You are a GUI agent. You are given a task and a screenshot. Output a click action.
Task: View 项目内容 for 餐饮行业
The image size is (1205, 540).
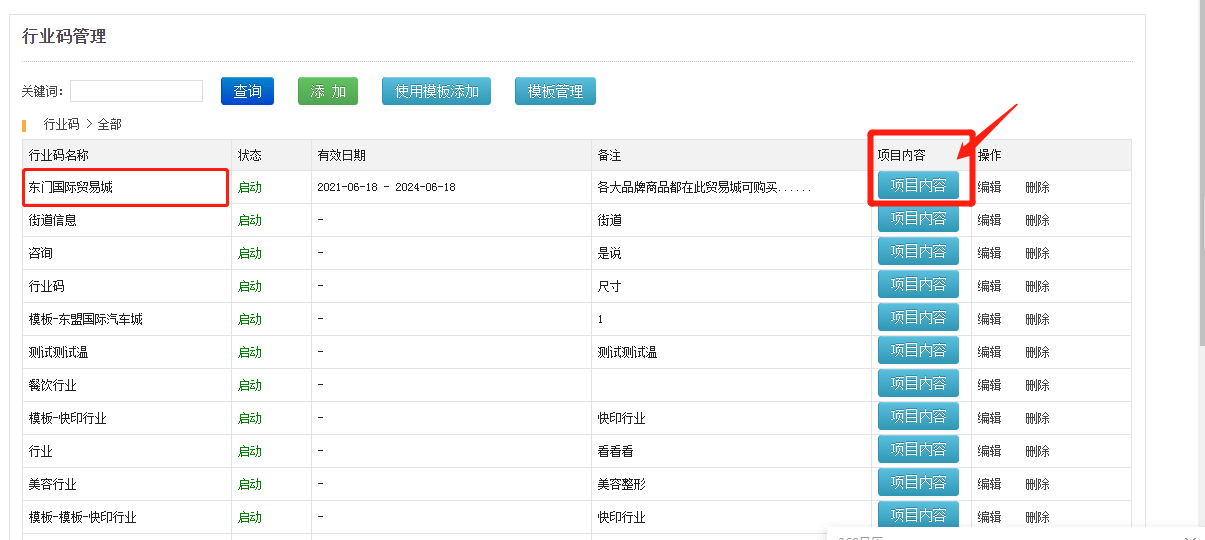(918, 384)
